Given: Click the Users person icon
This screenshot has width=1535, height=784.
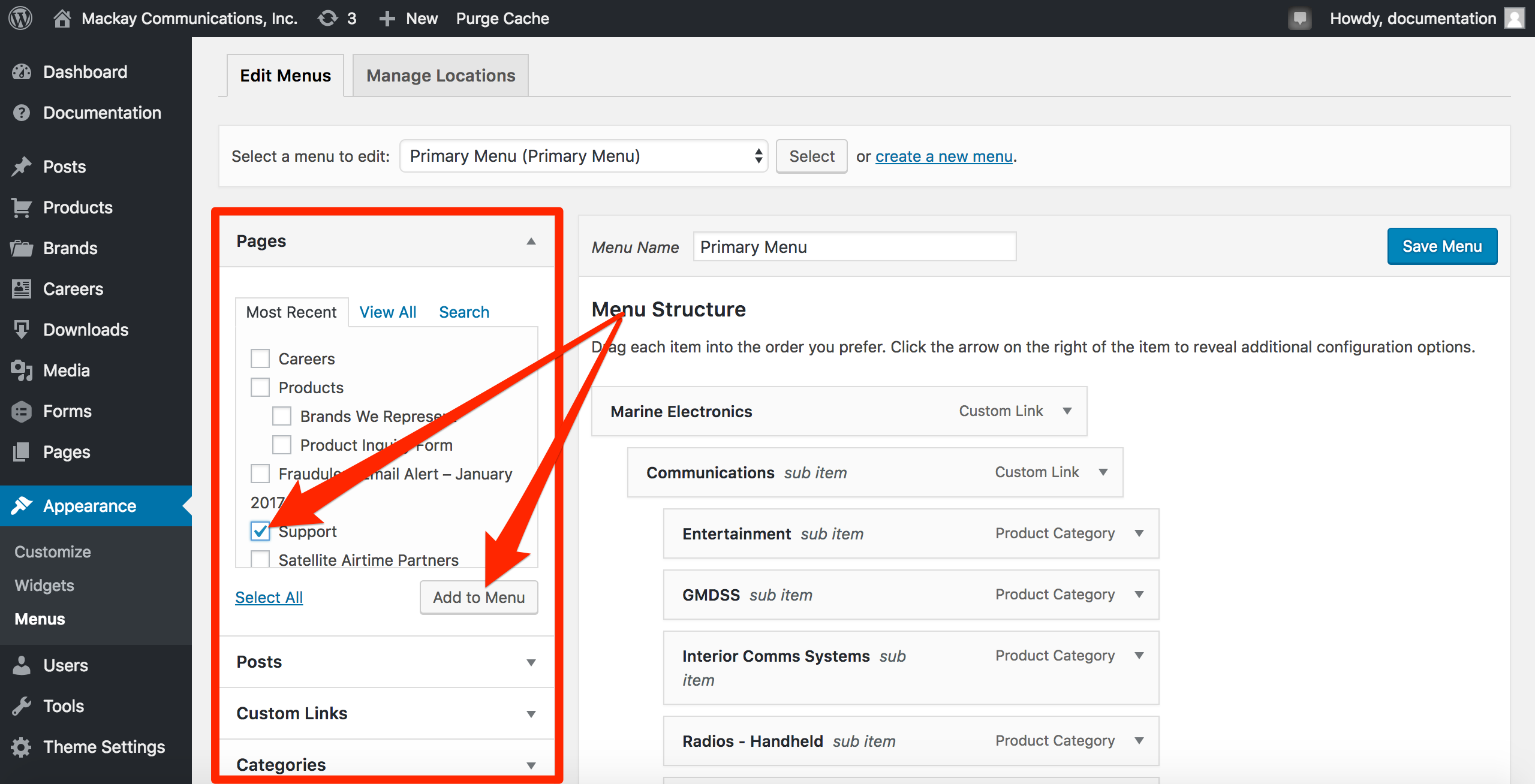Looking at the screenshot, I should 22,665.
